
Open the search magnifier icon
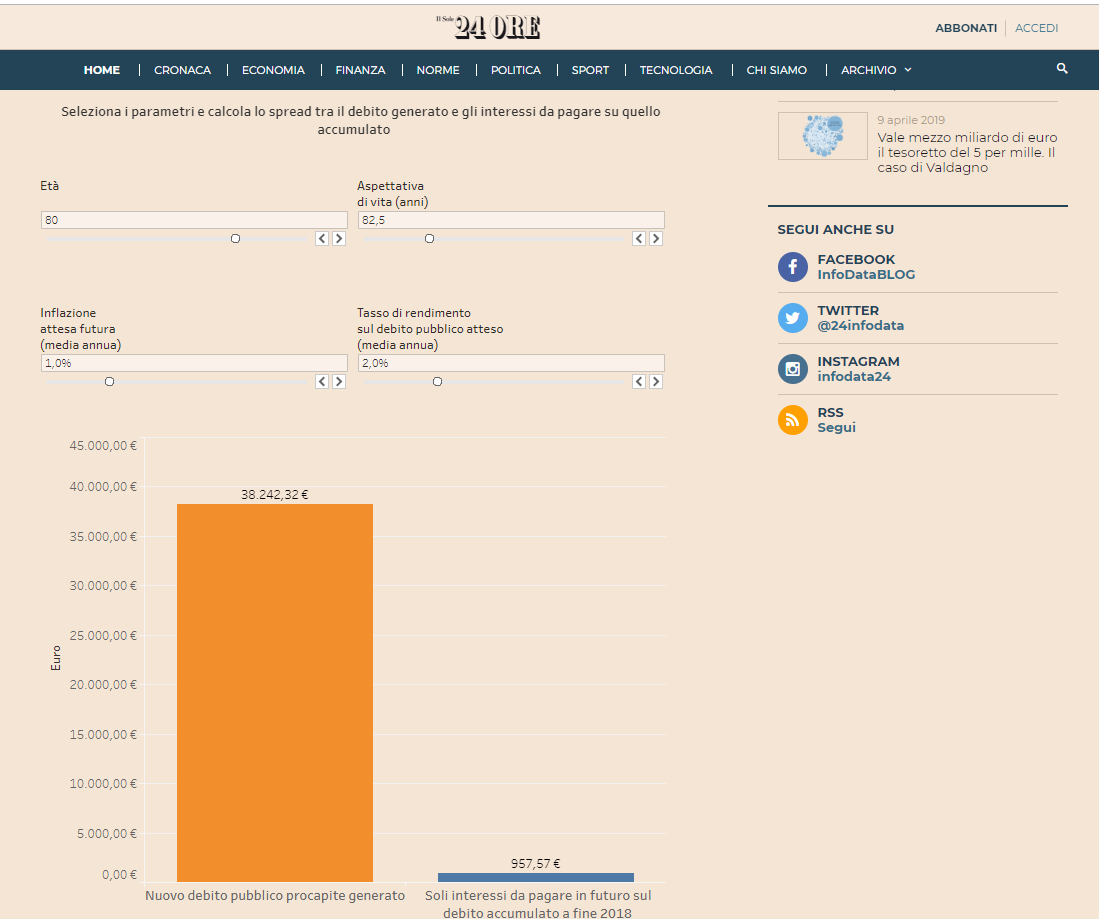click(1062, 69)
